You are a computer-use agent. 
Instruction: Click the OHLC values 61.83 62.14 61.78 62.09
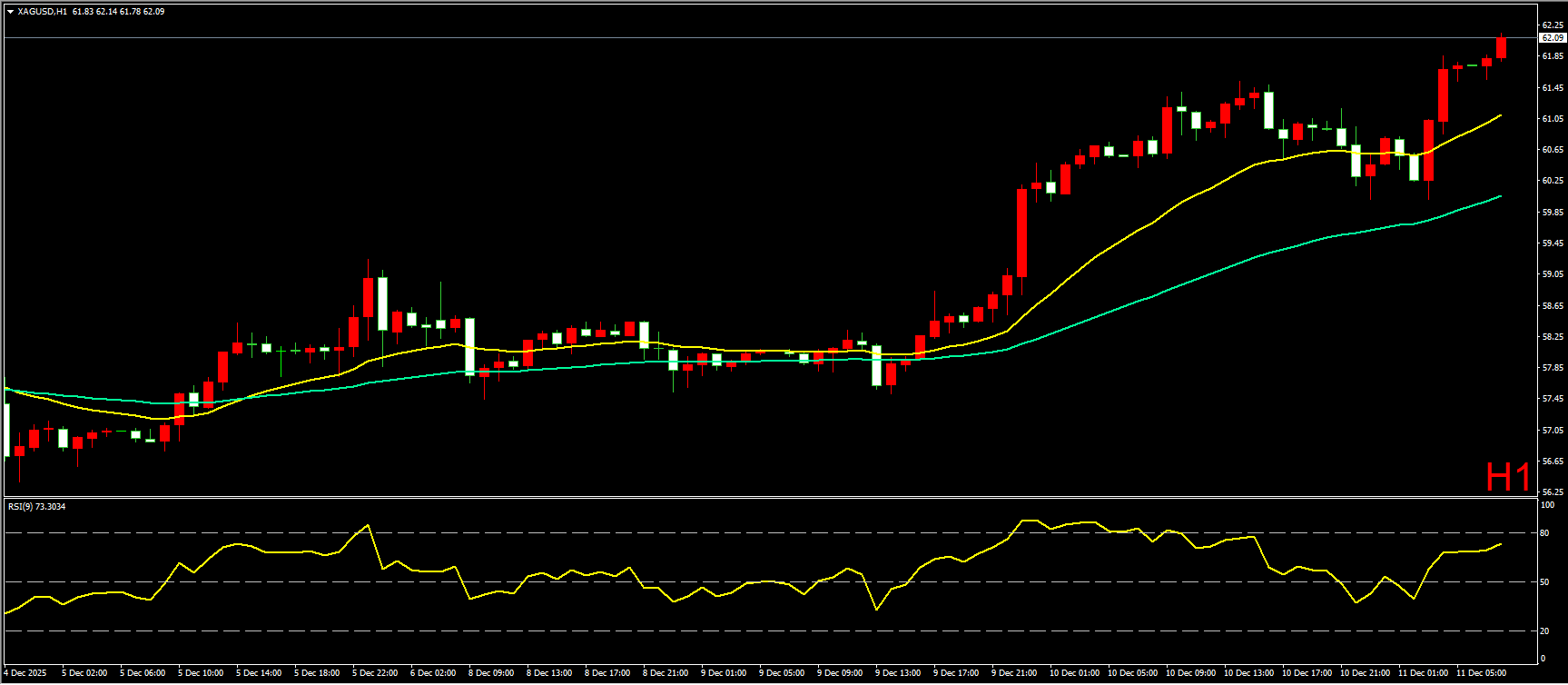tap(118, 12)
